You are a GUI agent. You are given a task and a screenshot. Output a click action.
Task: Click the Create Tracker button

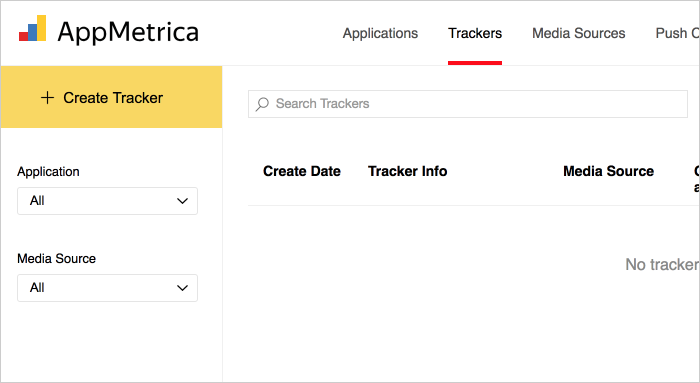[x=111, y=97]
